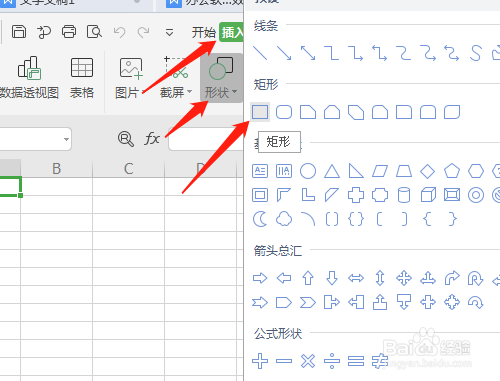The height and width of the screenshot is (381, 500).
Task: Select the crescent moon shape
Action: point(260,219)
